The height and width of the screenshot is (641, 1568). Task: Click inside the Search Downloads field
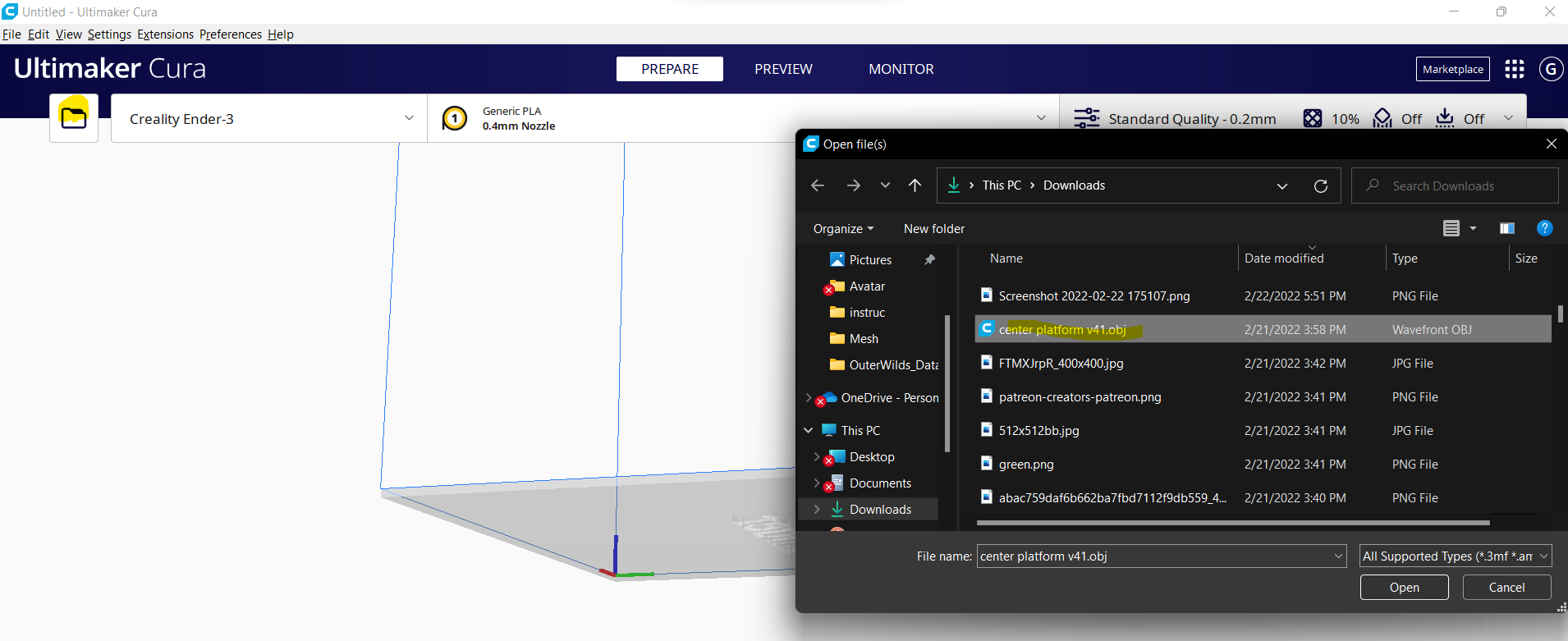pos(1455,185)
